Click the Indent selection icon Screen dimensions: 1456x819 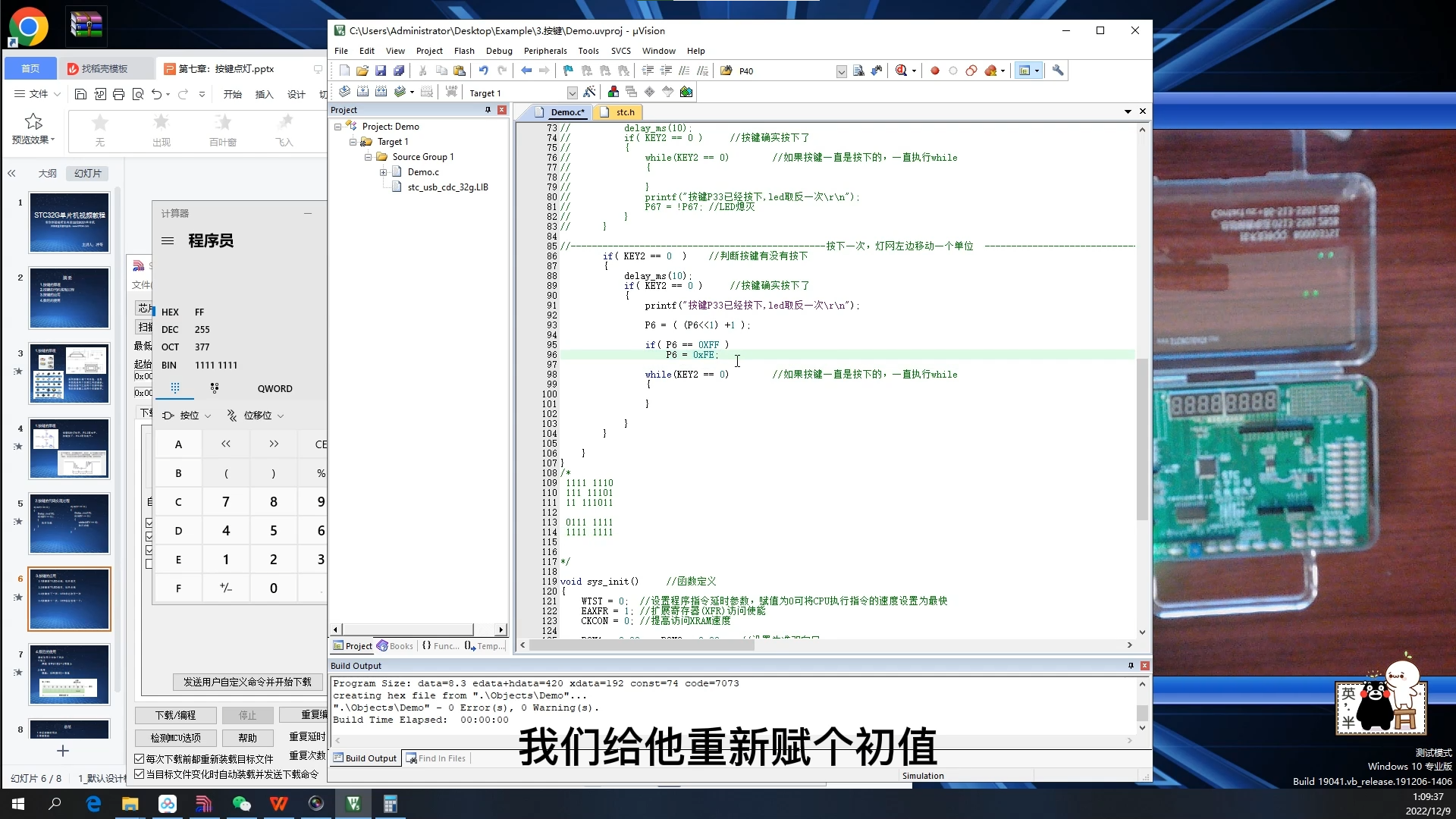(x=648, y=71)
